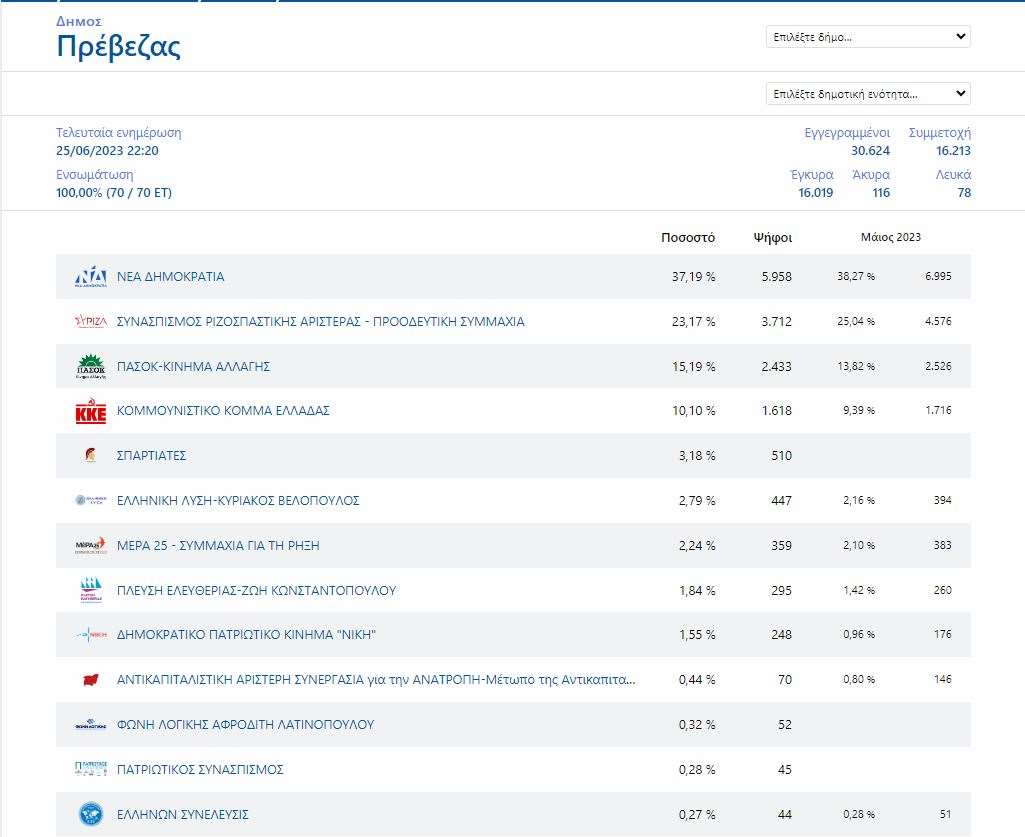
Task: Open the 'Επιλέξτε δημοτική ενότητα...' dropdown
Action: click(868, 94)
